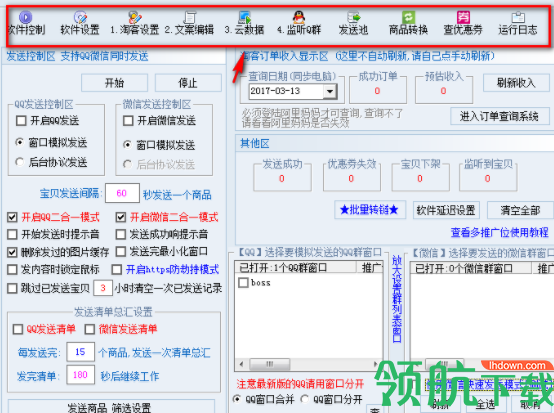Click the 每发送完 item count field
The width and height of the screenshot is (554, 413).
pyautogui.click(x=81, y=352)
